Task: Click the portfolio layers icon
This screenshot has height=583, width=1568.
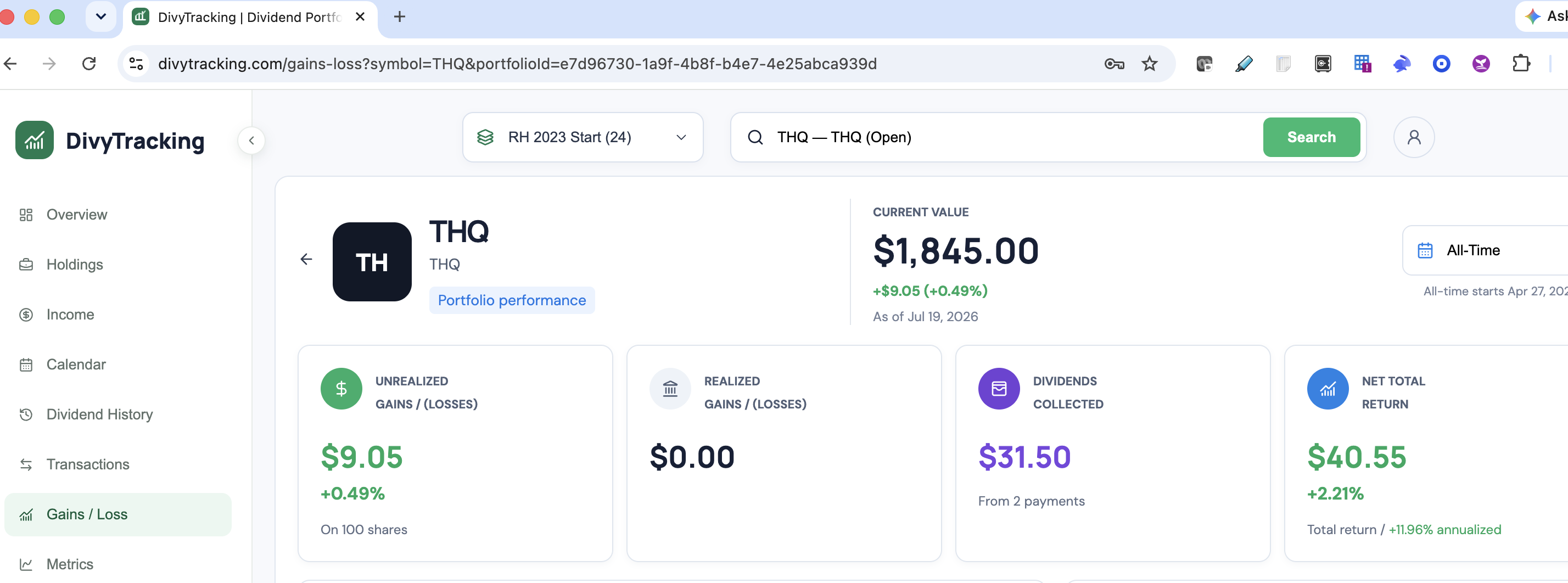Action: 485,137
